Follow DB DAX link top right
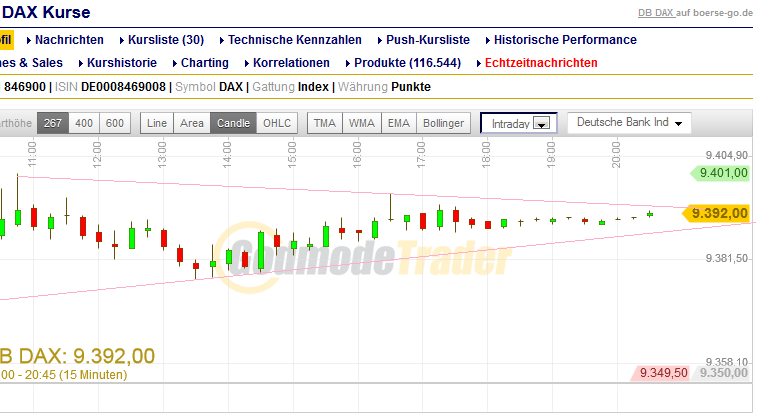The height and width of the screenshot is (413, 763). click(x=656, y=13)
